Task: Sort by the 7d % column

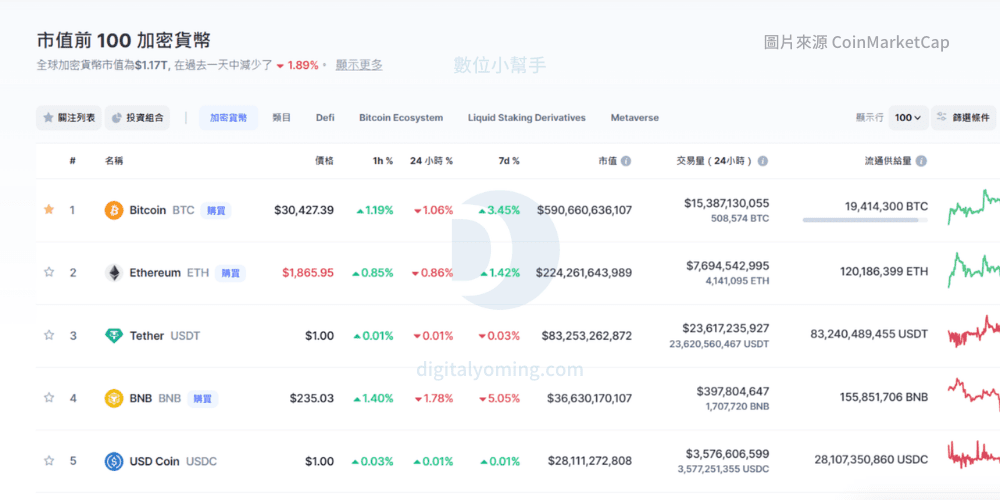Action: tap(509, 161)
